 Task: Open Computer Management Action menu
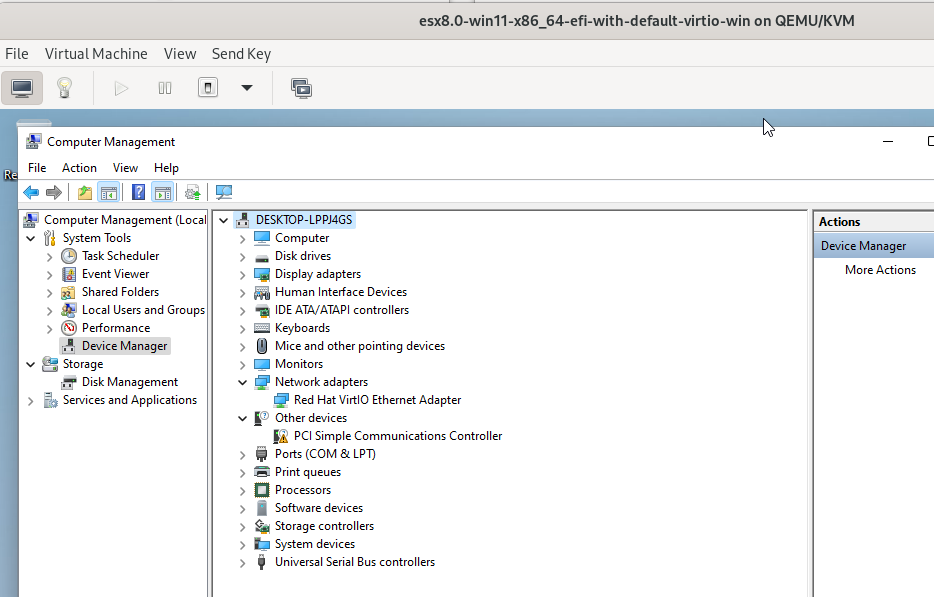click(x=79, y=168)
